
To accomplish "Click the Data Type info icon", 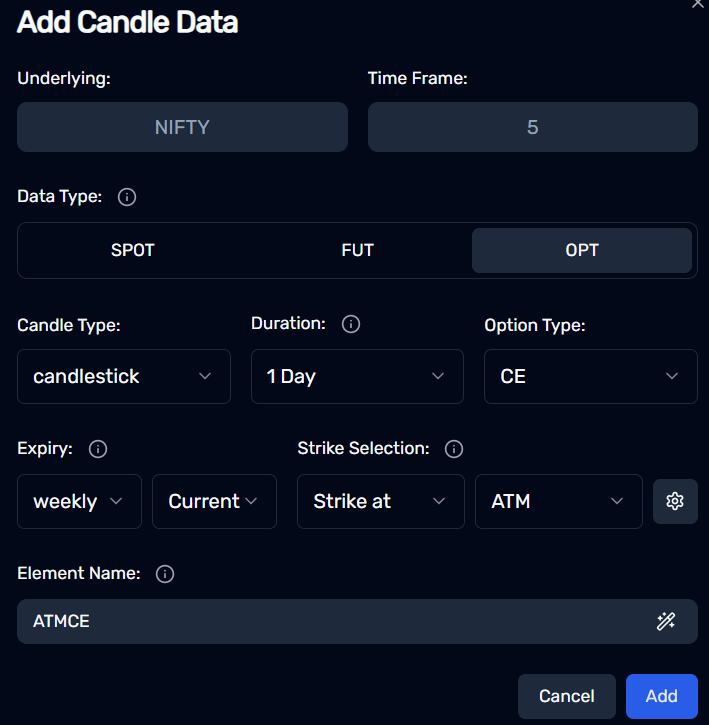I will pyautogui.click(x=127, y=197).
